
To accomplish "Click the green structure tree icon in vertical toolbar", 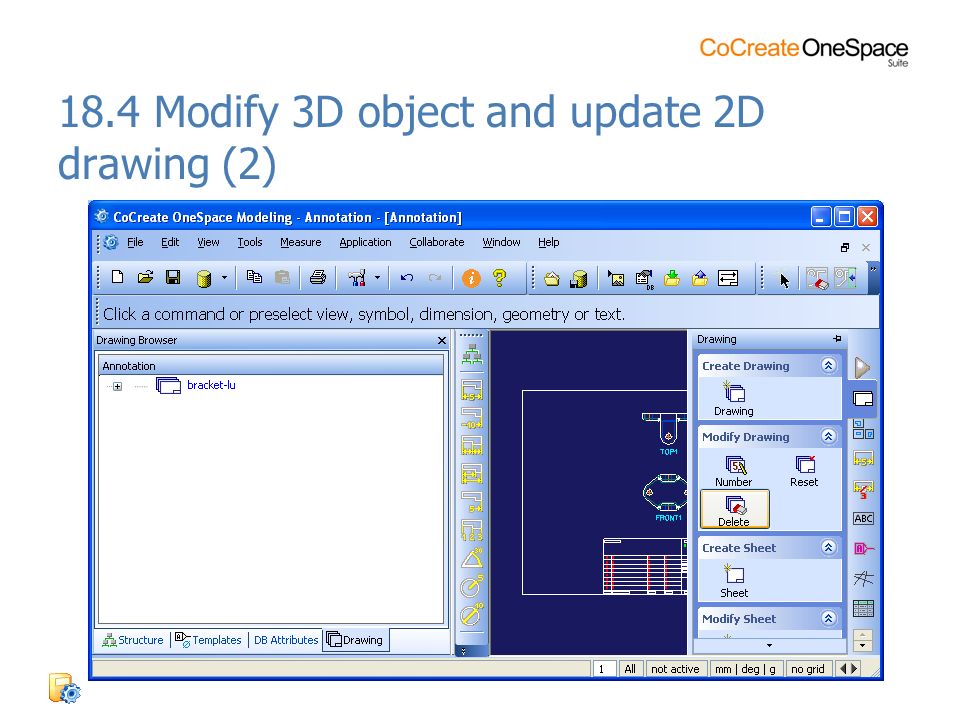I will point(471,356).
